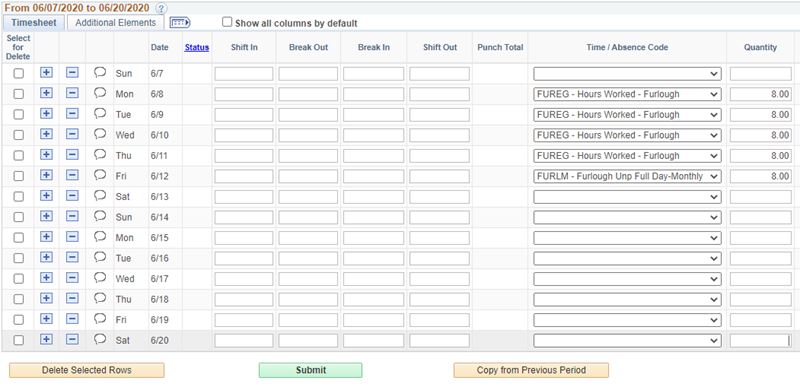
Task: Add a row for Sun 6/14
Action: coord(46,216)
